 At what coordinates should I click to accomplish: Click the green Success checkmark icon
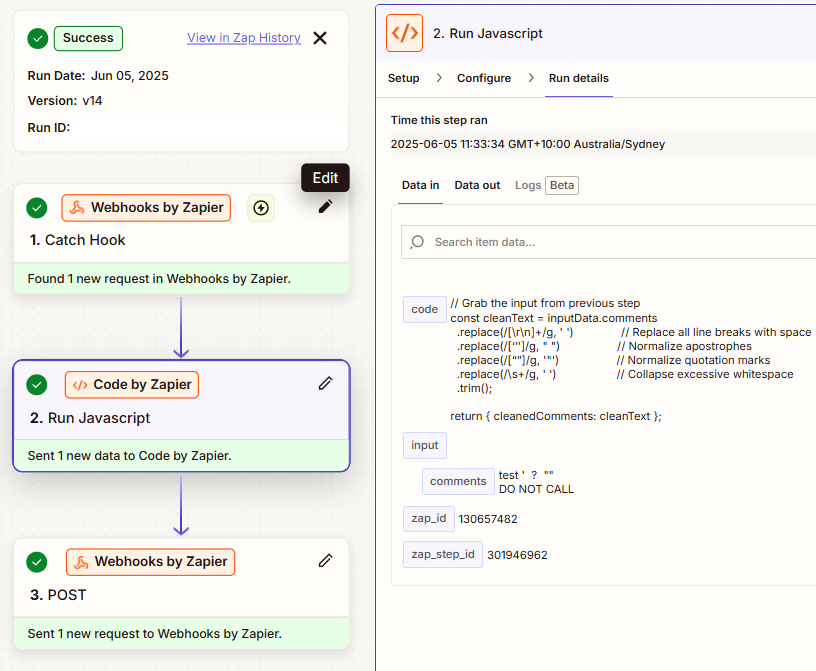(37, 39)
